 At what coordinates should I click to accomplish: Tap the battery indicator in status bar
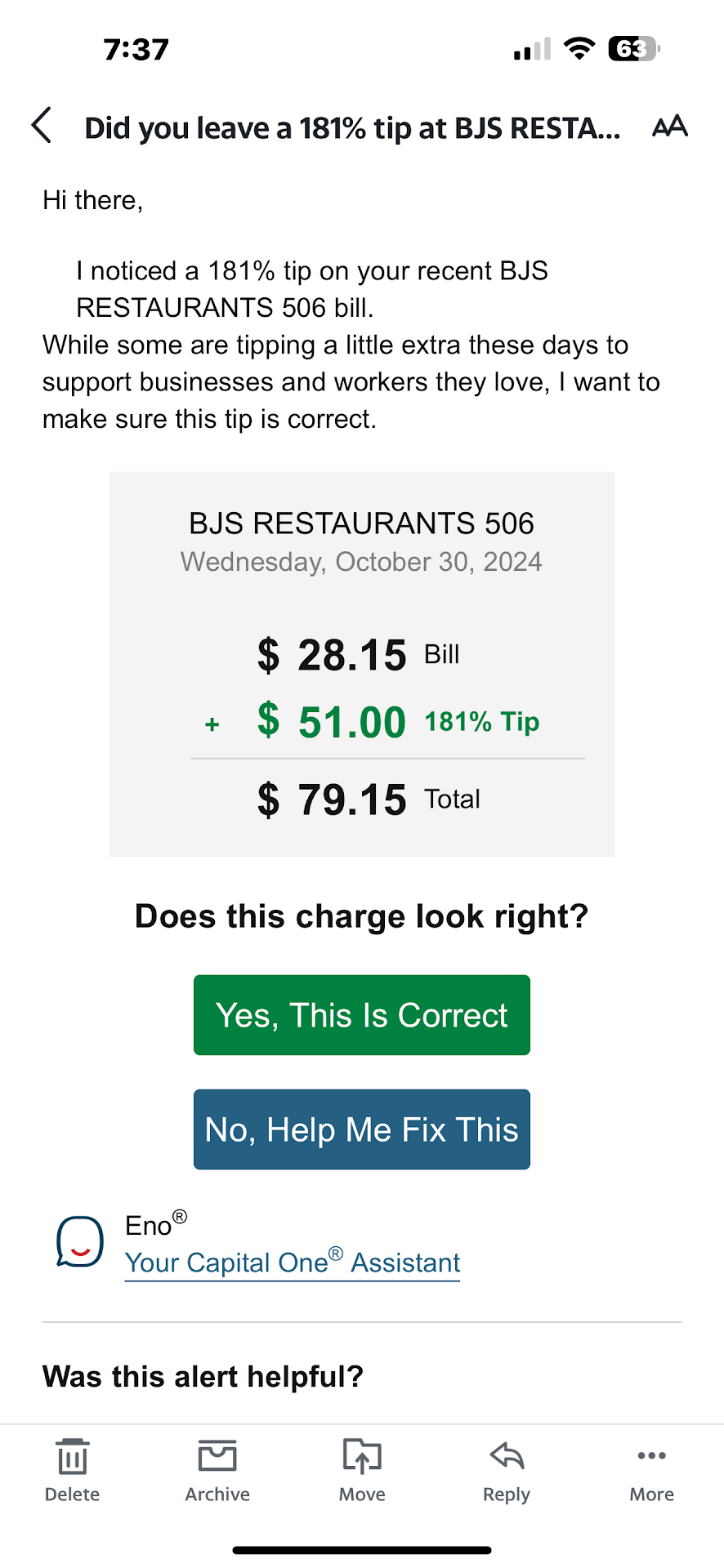pyautogui.click(x=633, y=49)
